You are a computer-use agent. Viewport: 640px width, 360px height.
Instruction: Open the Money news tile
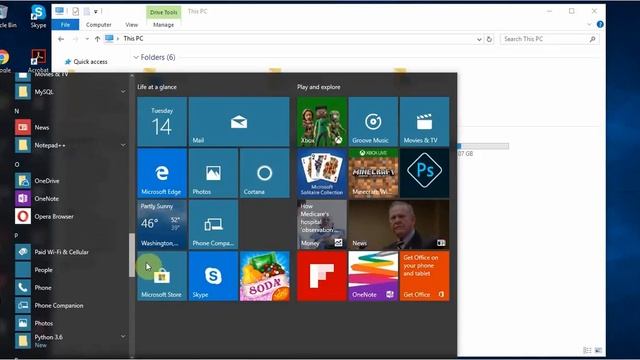(x=322, y=224)
